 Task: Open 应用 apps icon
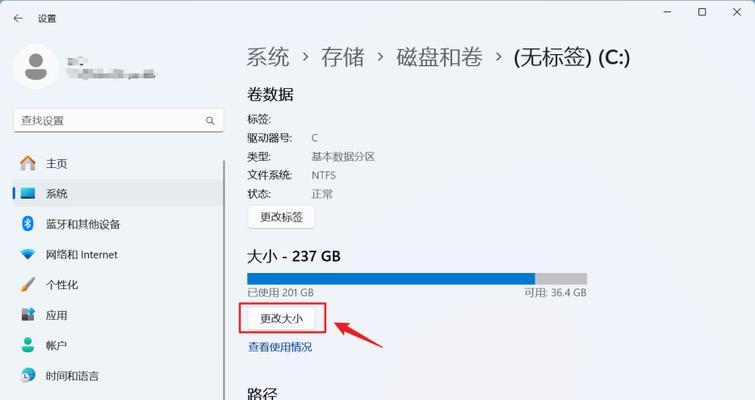28,315
